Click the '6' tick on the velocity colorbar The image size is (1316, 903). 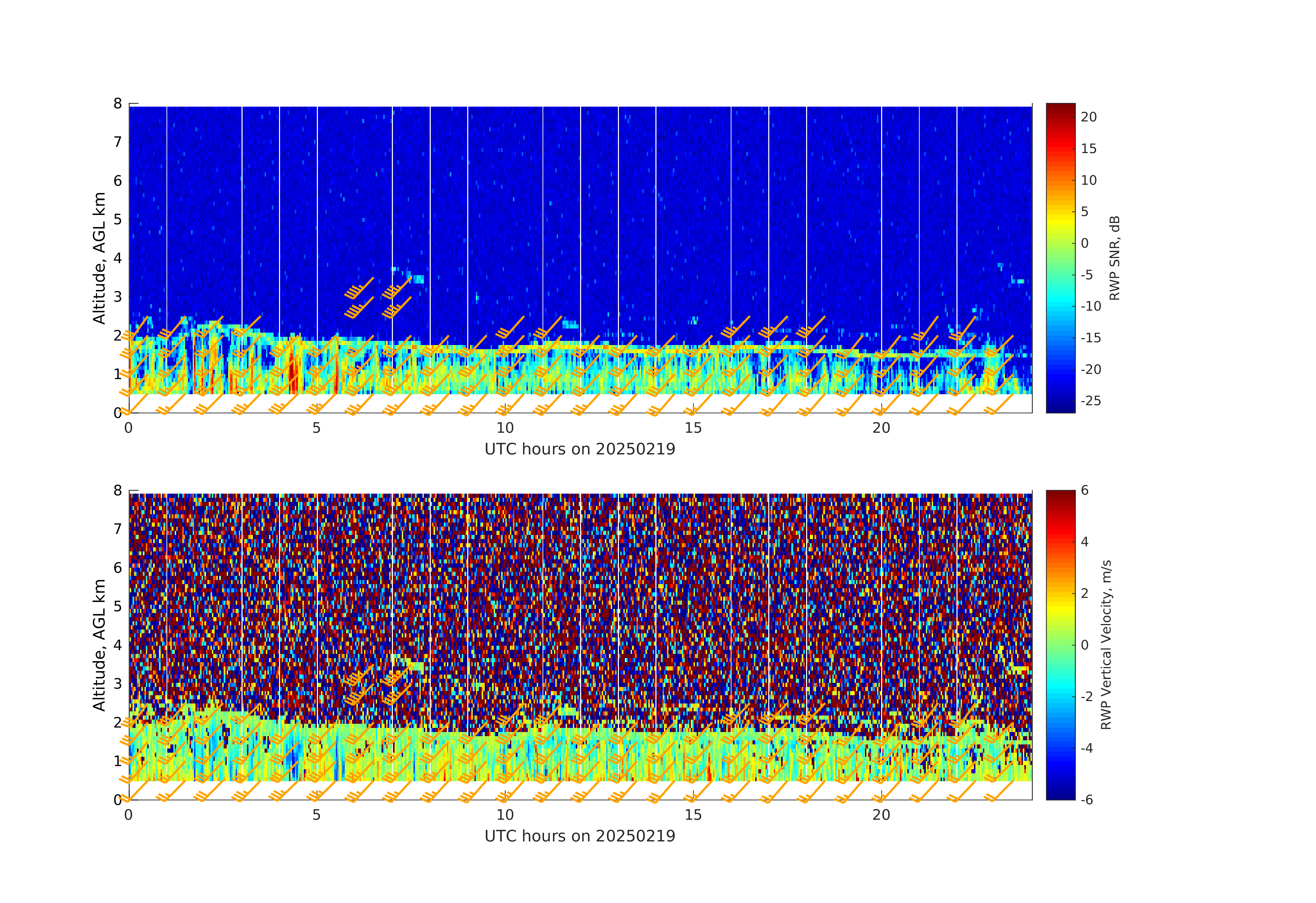point(1084,490)
